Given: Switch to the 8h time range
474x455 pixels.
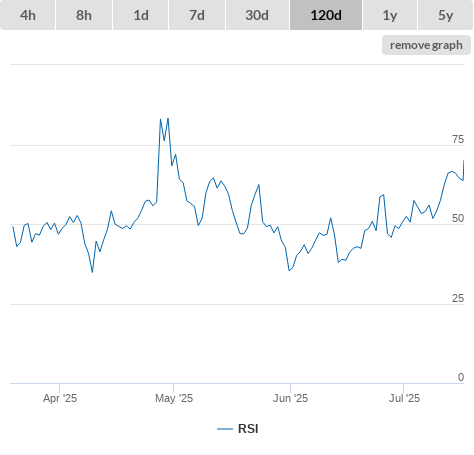Looking at the screenshot, I should [84, 15].
